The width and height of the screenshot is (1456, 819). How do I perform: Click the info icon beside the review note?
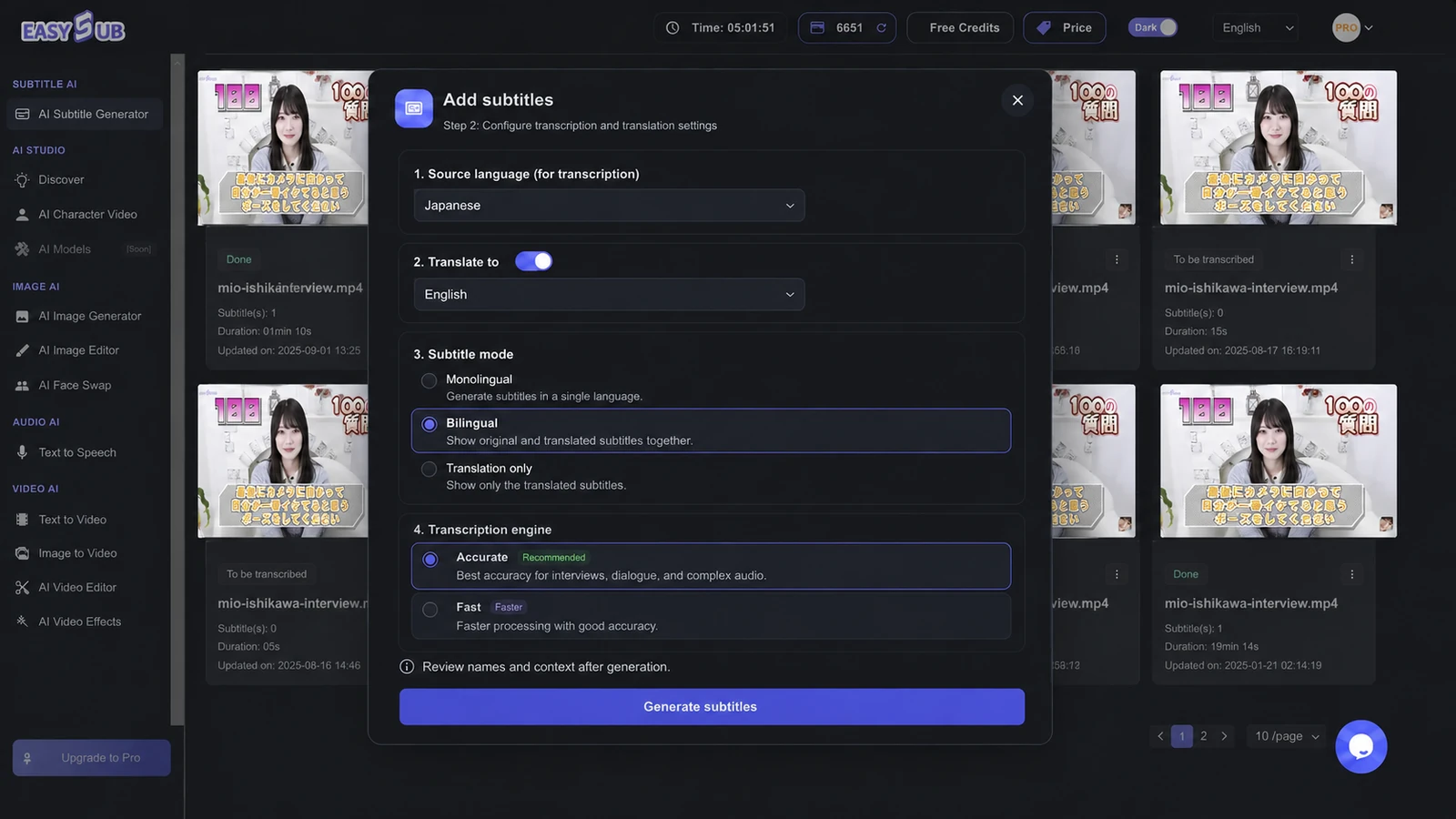point(407,667)
